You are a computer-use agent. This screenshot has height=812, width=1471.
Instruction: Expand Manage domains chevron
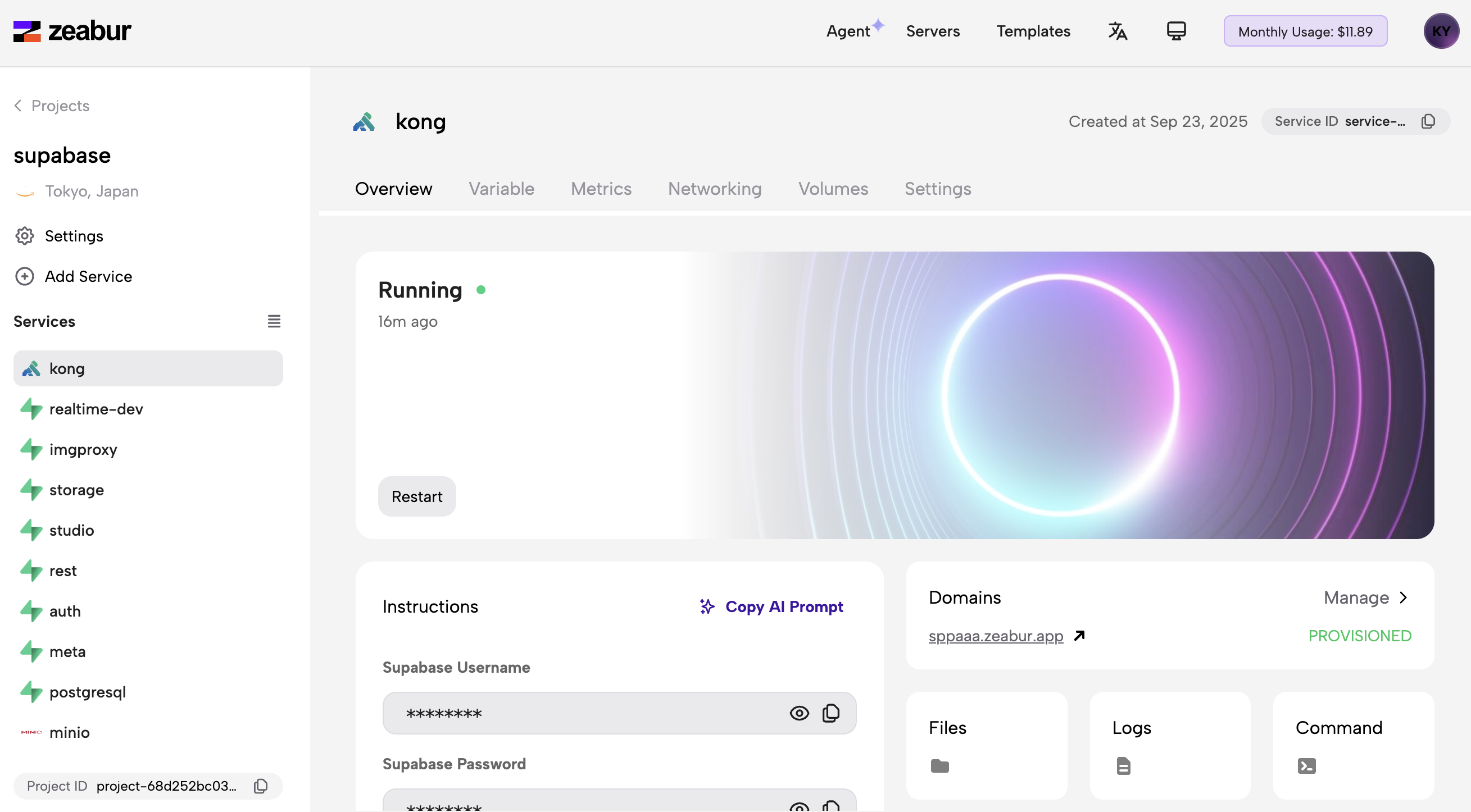1403,597
